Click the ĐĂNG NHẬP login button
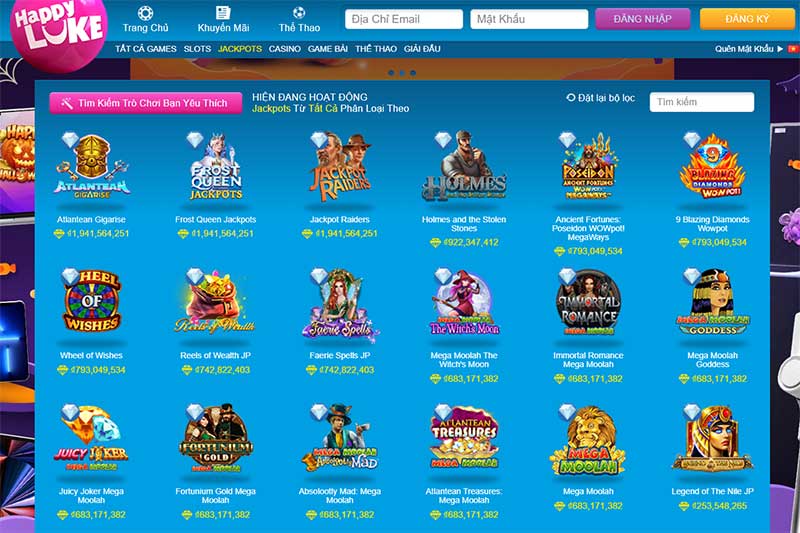 pos(642,19)
